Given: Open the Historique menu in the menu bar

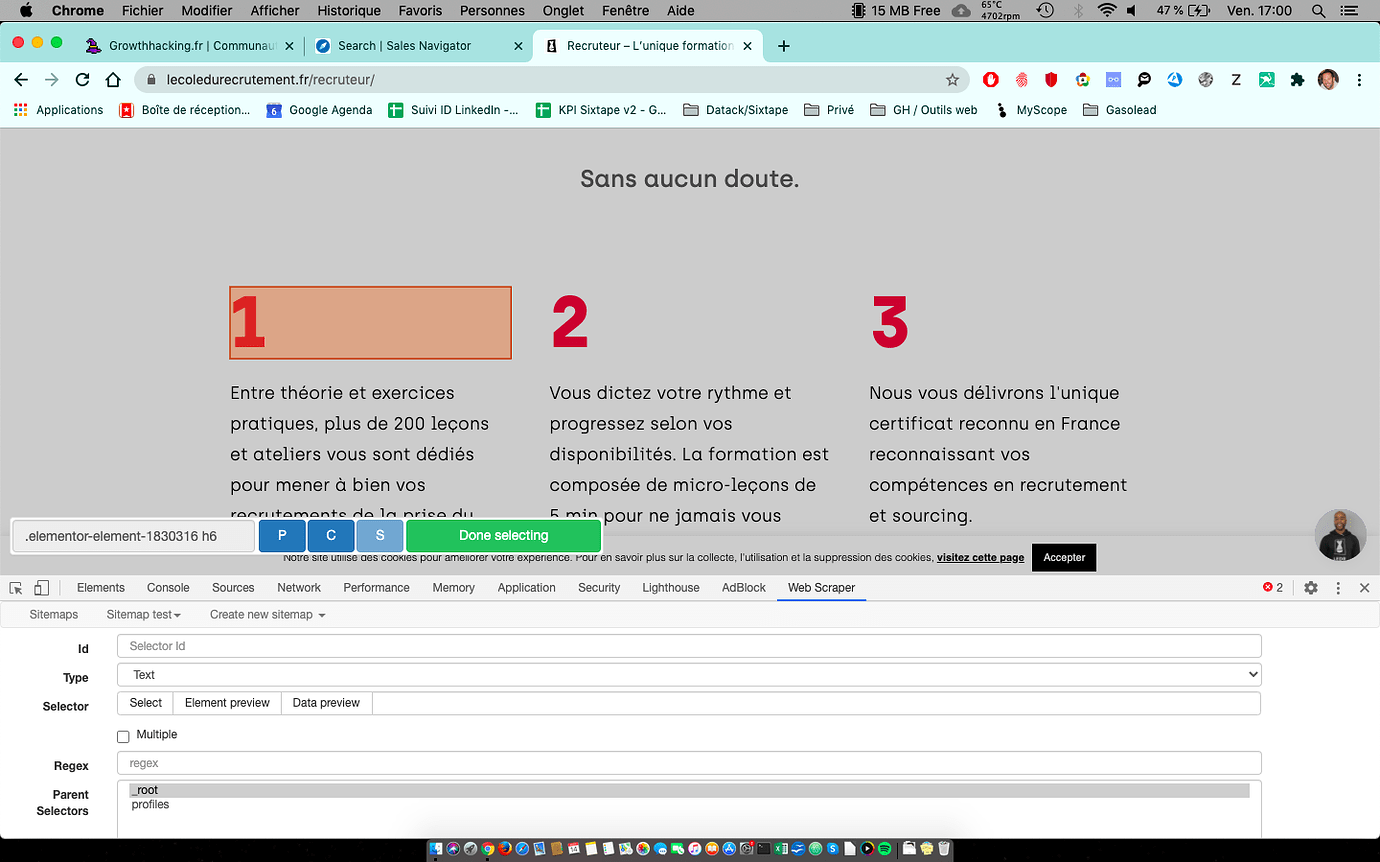Looking at the screenshot, I should pyautogui.click(x=348, y=11).
